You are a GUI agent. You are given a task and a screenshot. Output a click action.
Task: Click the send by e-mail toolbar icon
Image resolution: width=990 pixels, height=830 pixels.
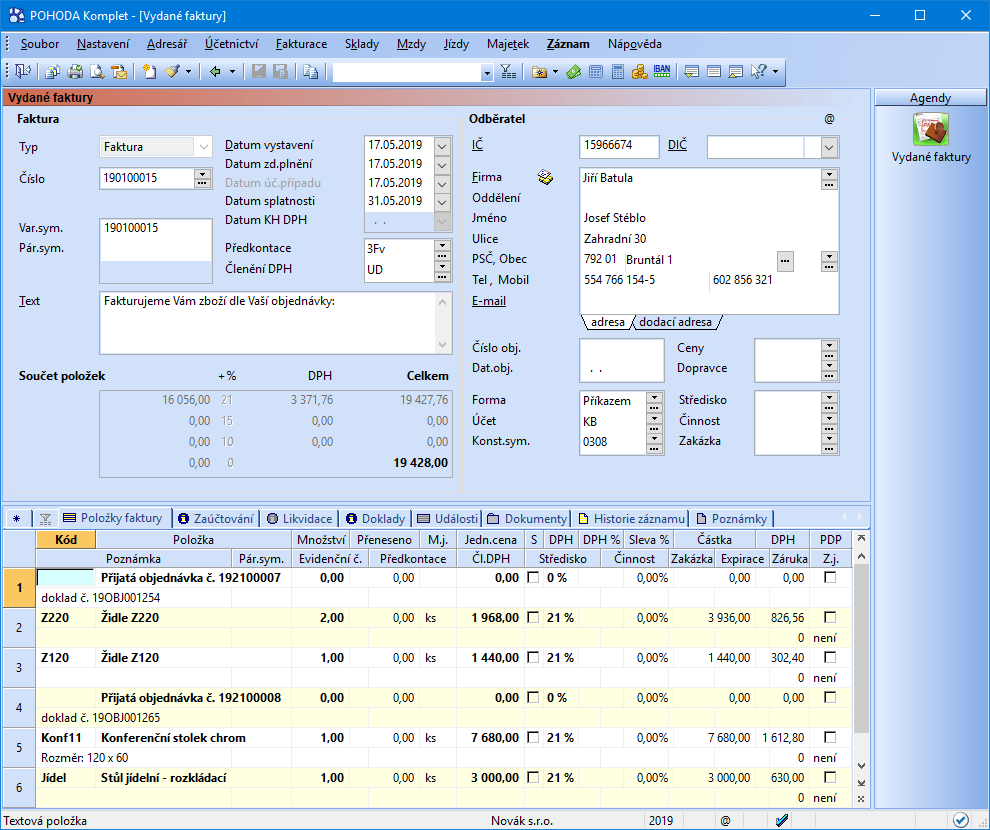[119, 71]
